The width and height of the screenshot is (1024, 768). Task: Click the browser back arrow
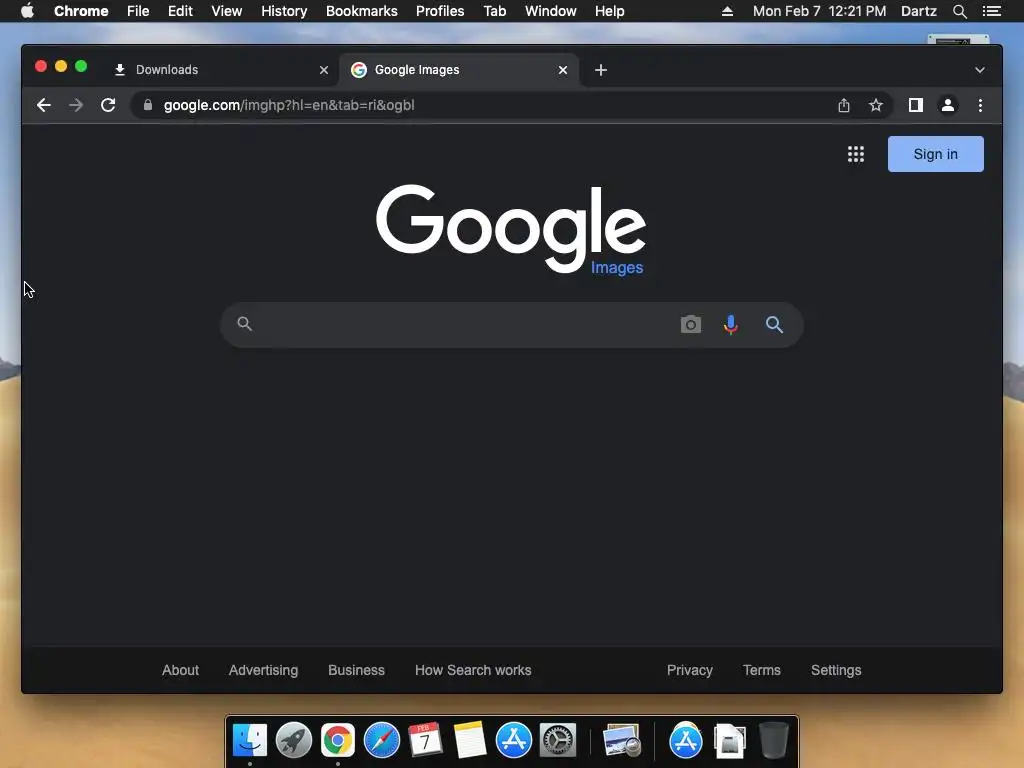(44, 105)
